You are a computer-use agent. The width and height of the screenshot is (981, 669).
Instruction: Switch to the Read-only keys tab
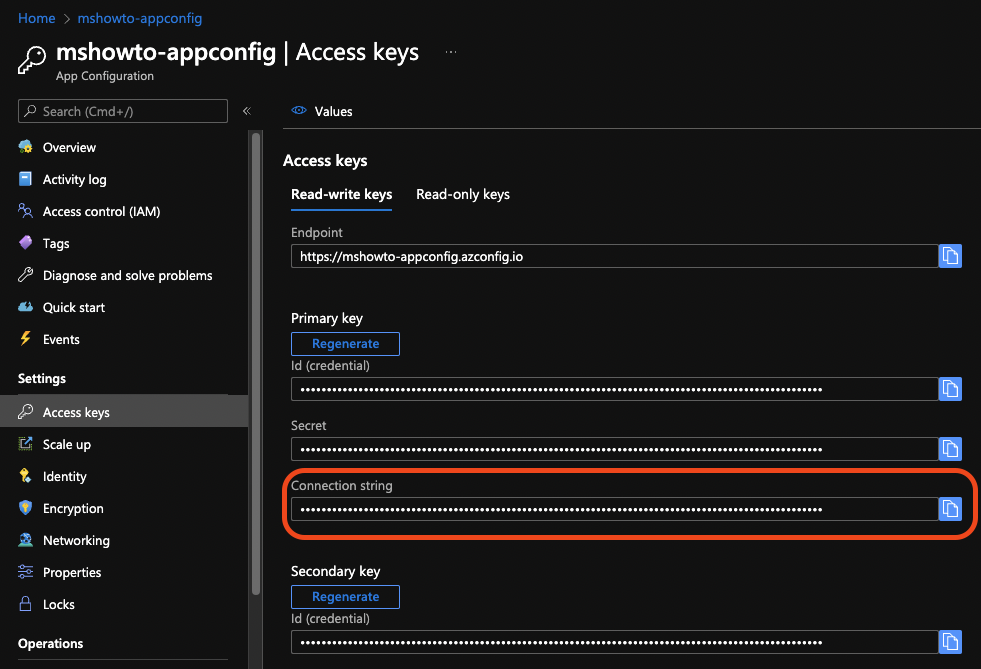[463, 195]
